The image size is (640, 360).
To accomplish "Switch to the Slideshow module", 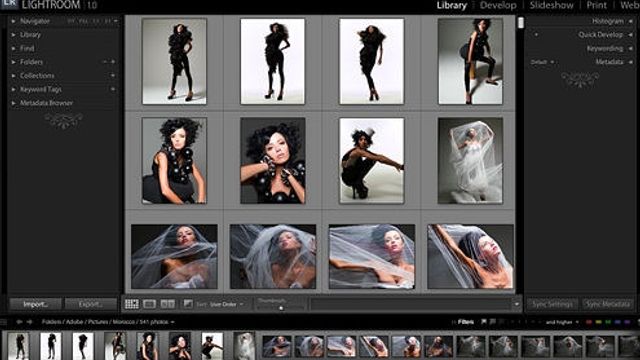I will point(551,5).
